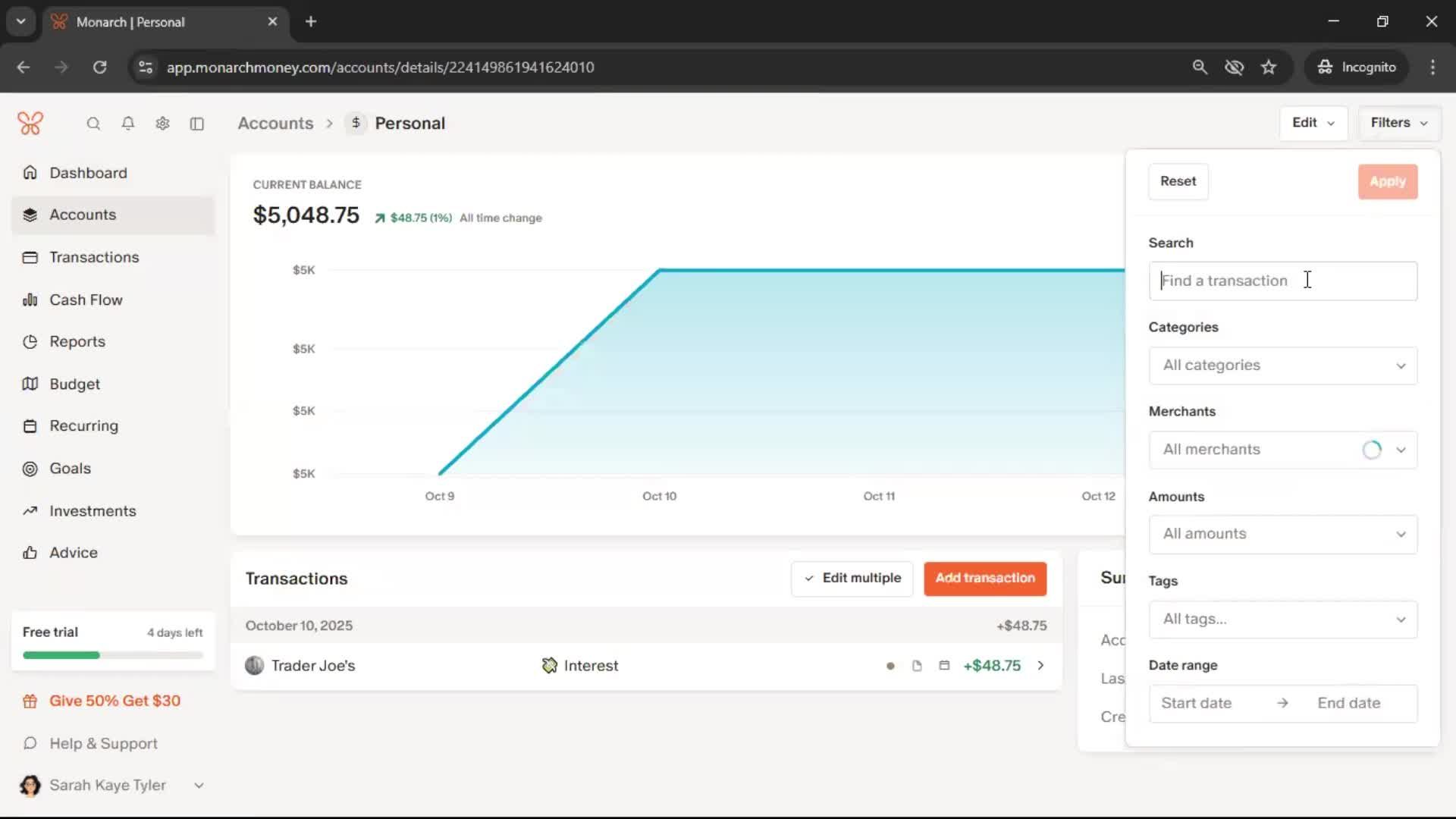Click the Monarch butterfly logo

[x=30, y=123]
